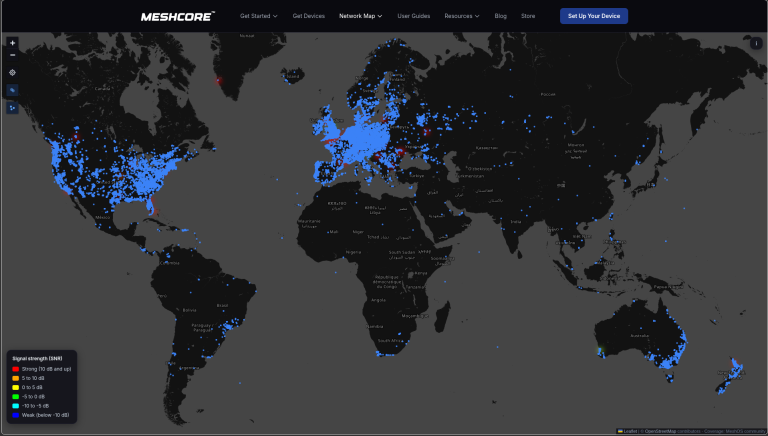Open the User Guides page
The image size is (768, 436).
click(413, 16)
